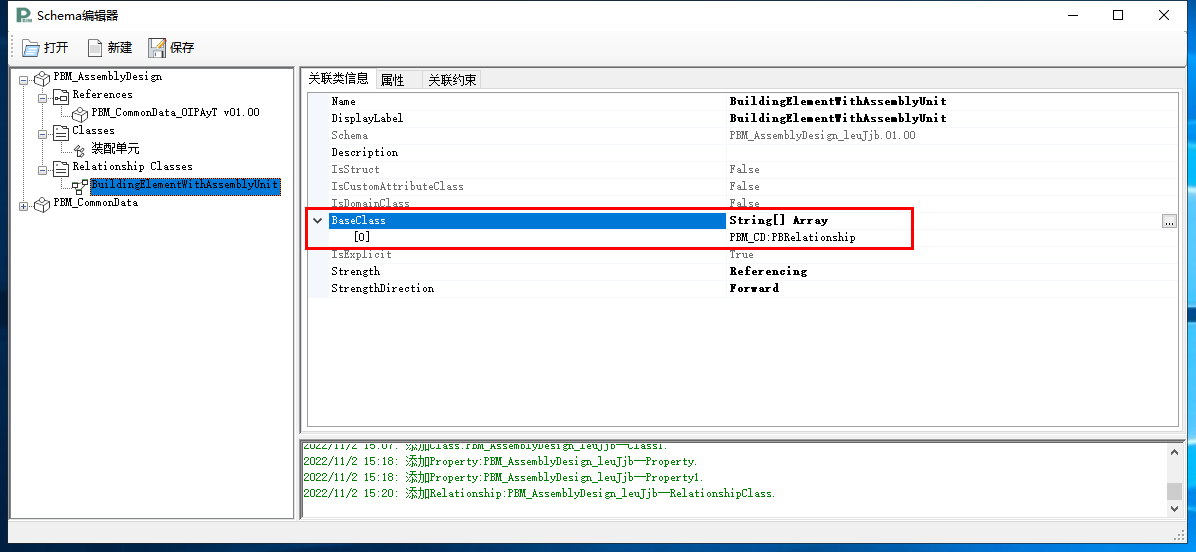1196x552 pixels.
Task: Maximize the Schema编辑器 window
Action: pyautogui.click(x=1118, y=15)
